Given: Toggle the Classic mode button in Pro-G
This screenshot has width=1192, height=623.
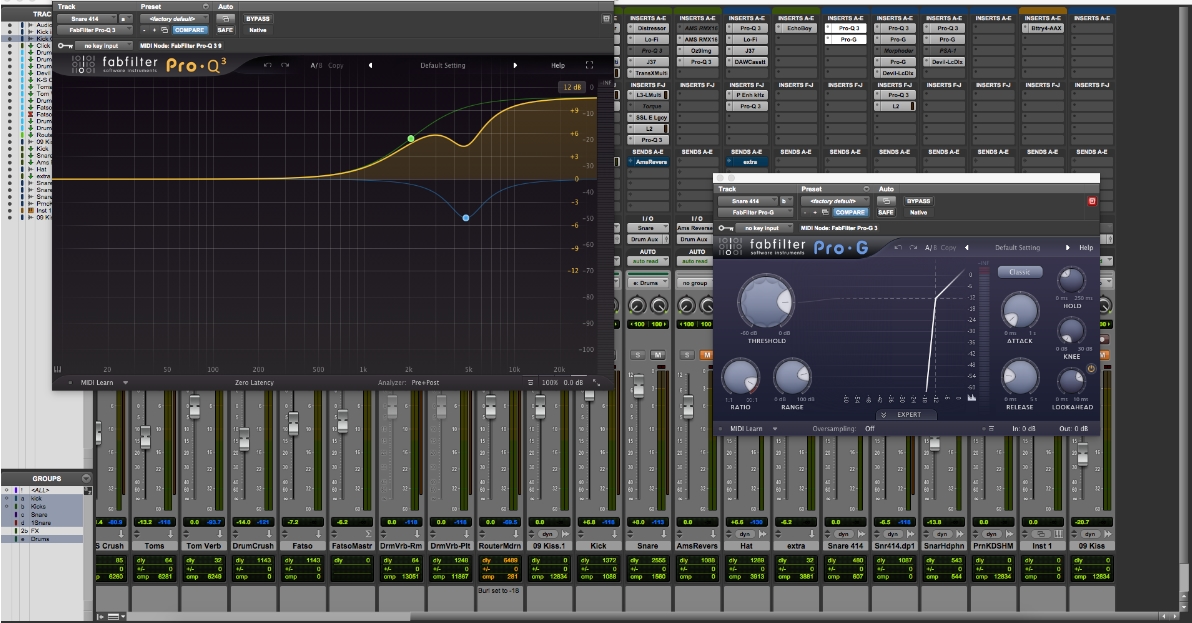Looking at the screenshot, I should click(1019, 272).
